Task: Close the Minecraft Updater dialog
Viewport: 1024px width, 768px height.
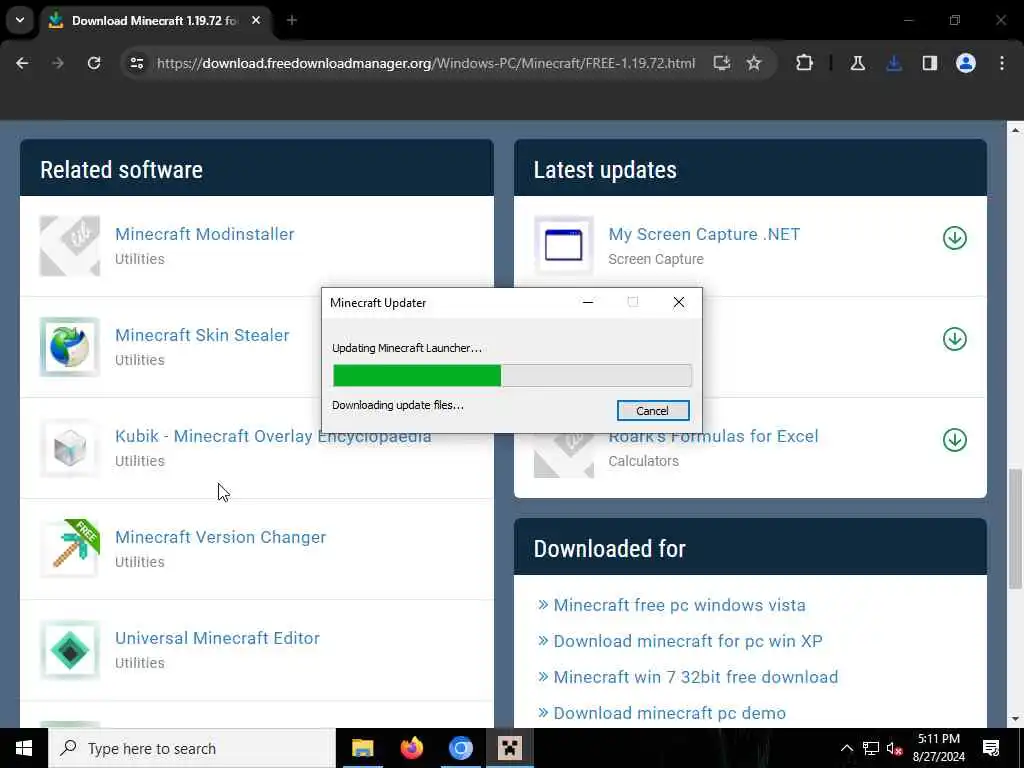Action: [679, 302]
